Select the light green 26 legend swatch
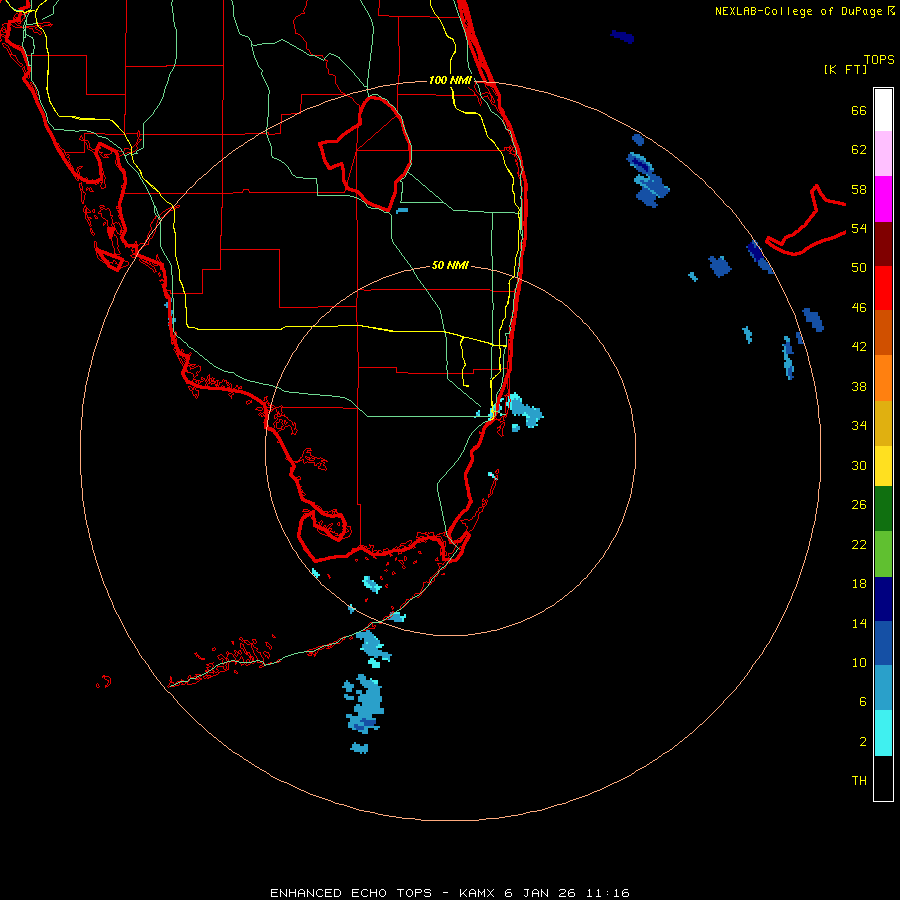Viewport: 900px width, 900px height. [883, 554]
